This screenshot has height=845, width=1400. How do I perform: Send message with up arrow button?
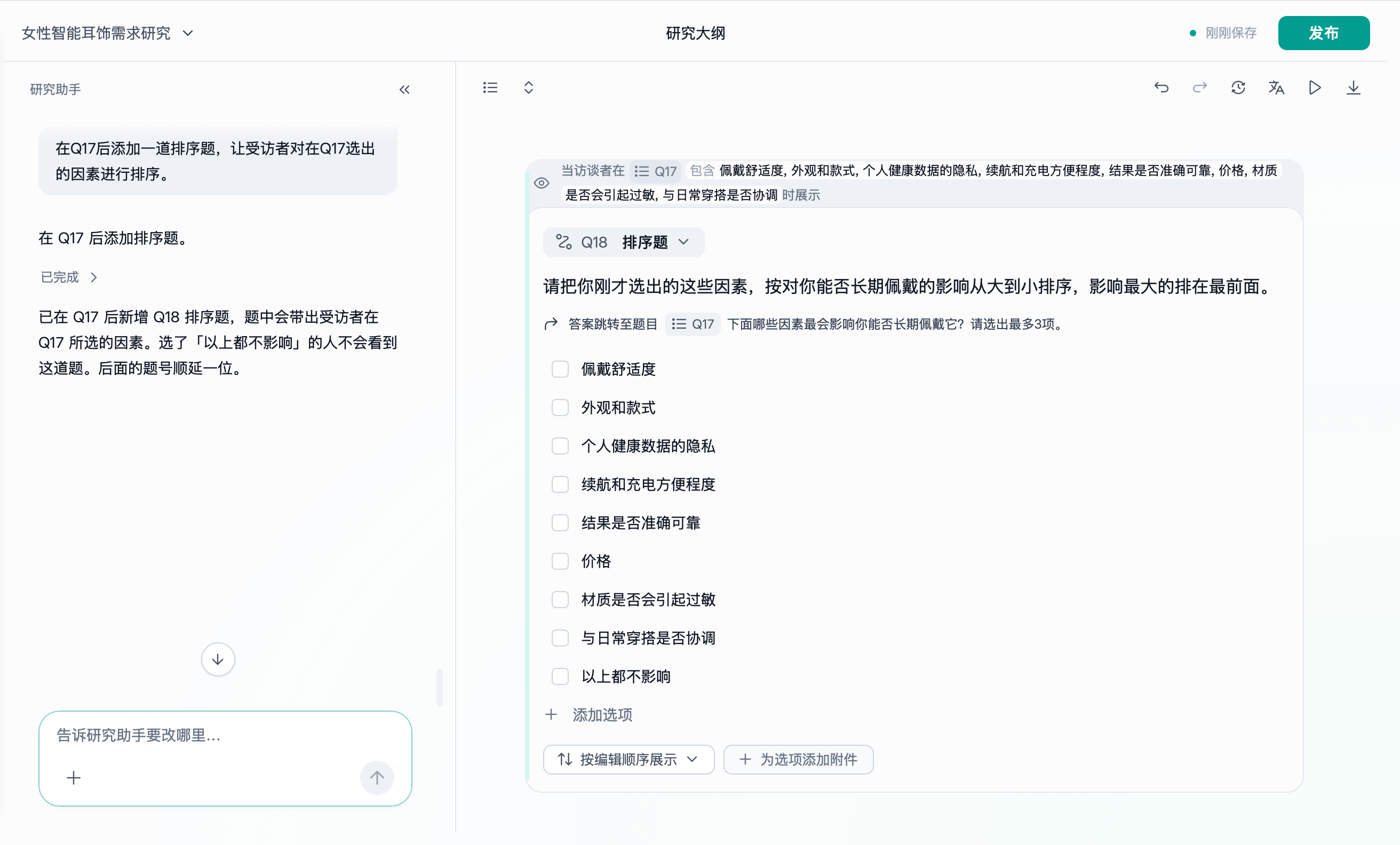click(x=377, y=778)
